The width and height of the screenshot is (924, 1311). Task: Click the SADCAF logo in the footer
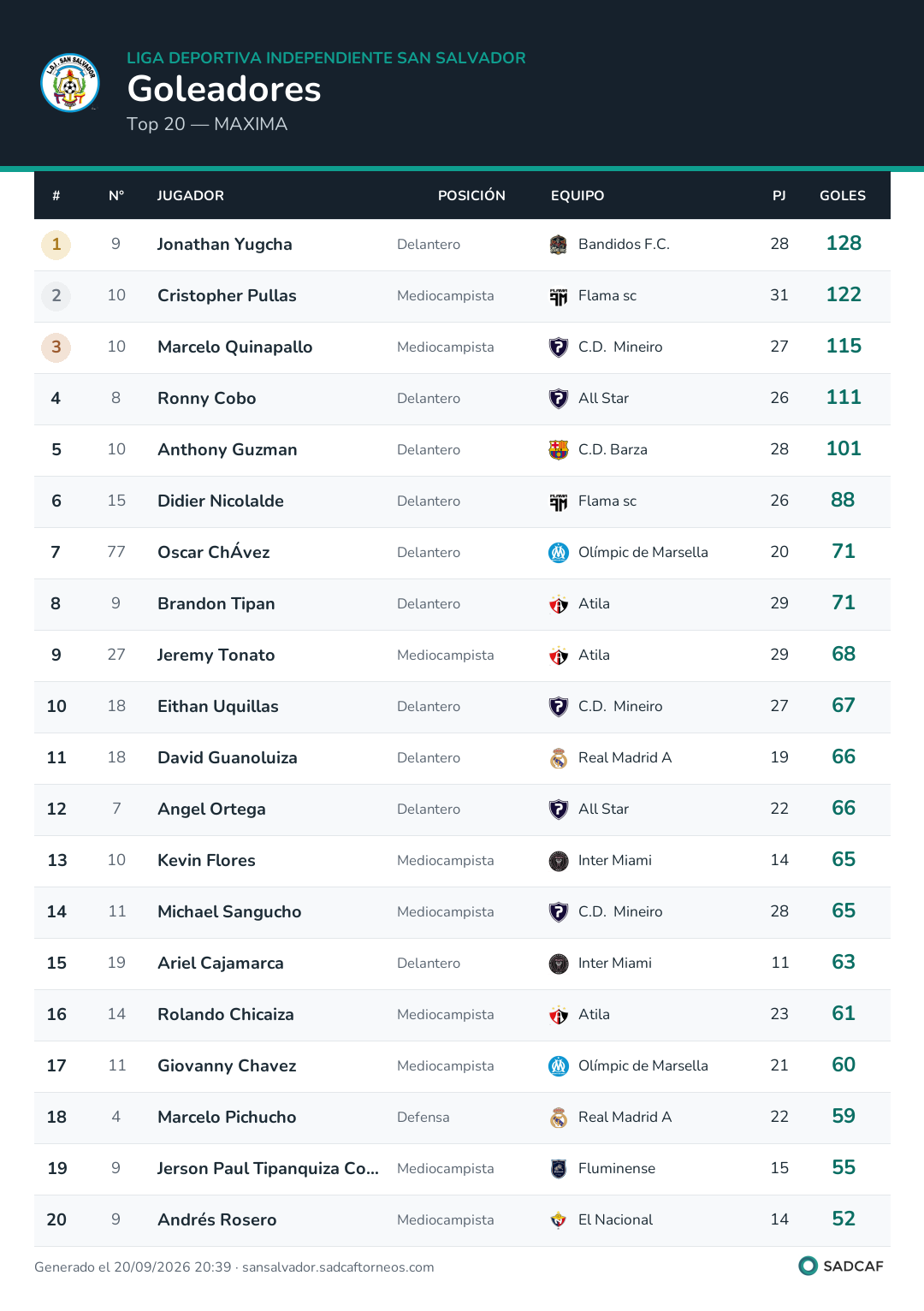[841, 1266]
